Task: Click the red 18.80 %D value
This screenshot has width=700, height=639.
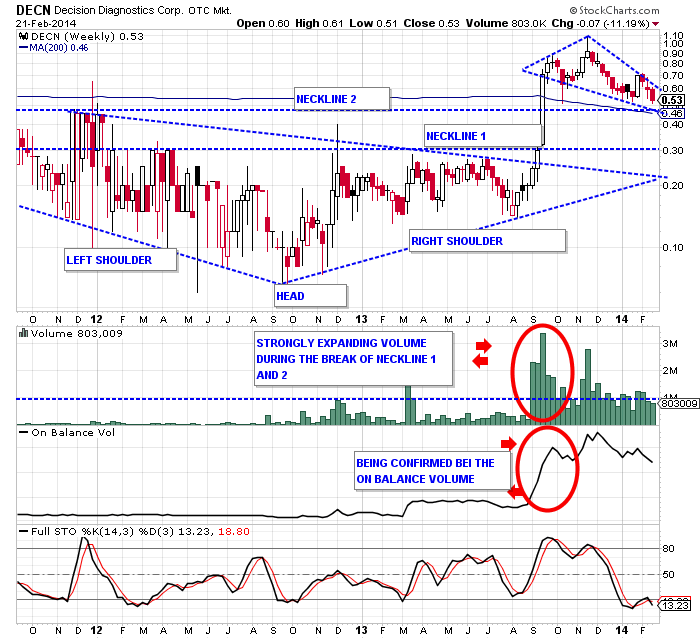Action: (233, 532)
